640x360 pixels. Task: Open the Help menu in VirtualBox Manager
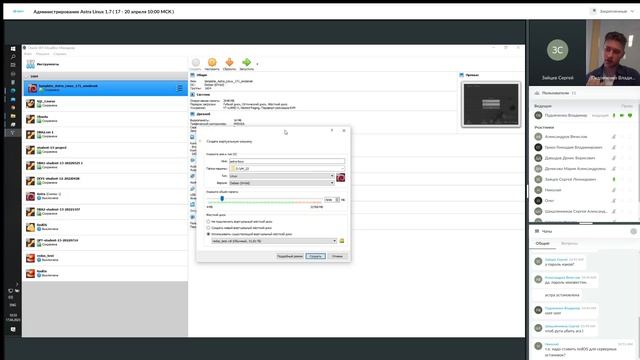[x=60, y=54]
